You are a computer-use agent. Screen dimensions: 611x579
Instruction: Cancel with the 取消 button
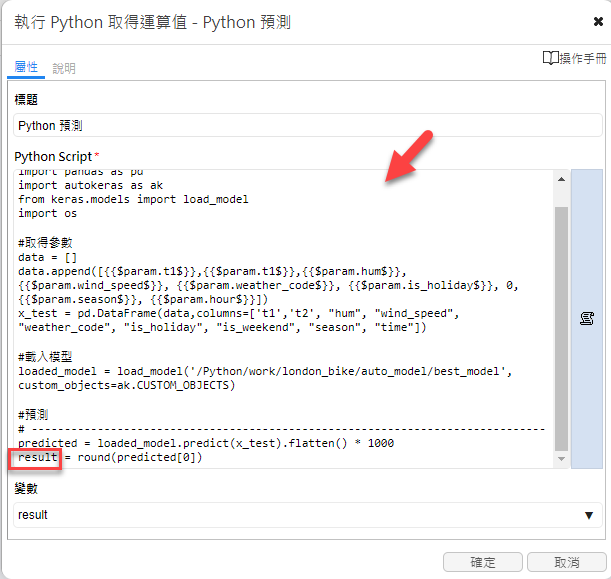[x=567, y=562]
